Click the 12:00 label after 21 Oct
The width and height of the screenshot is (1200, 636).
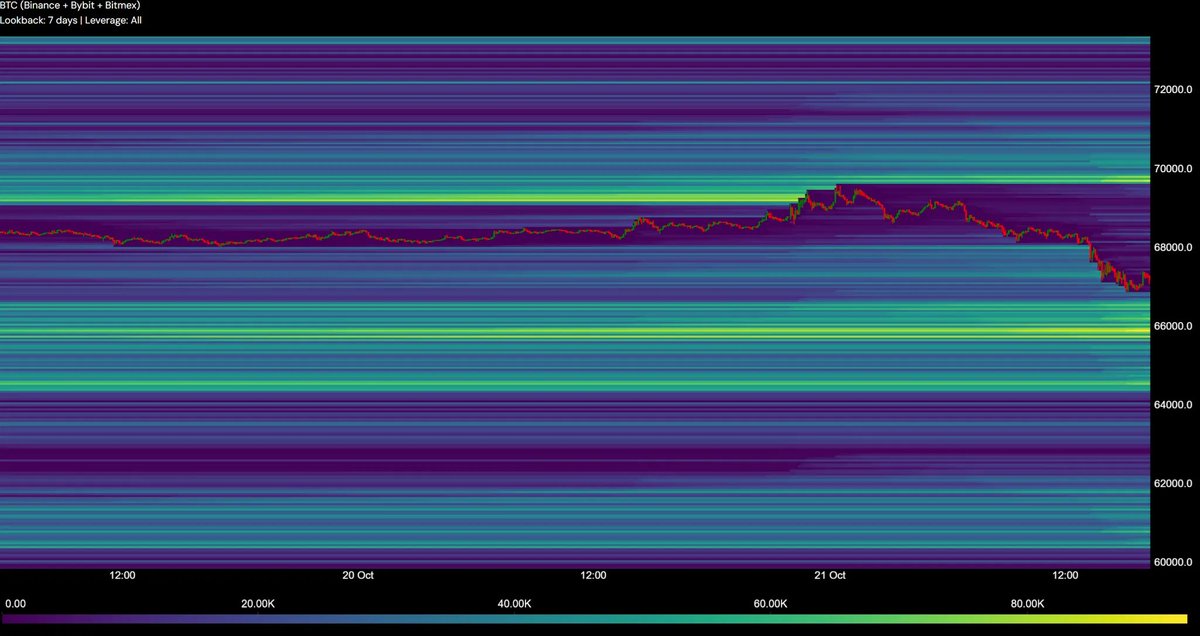1066,575
